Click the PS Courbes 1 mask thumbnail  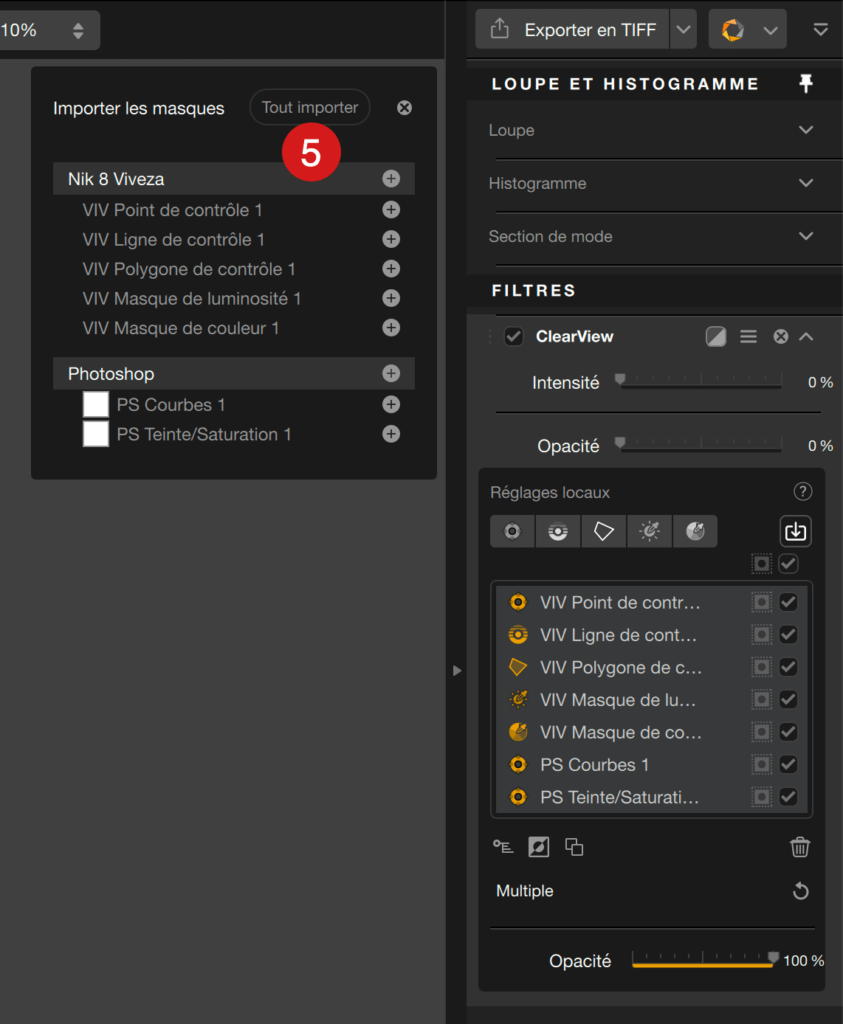coord(96,404)
